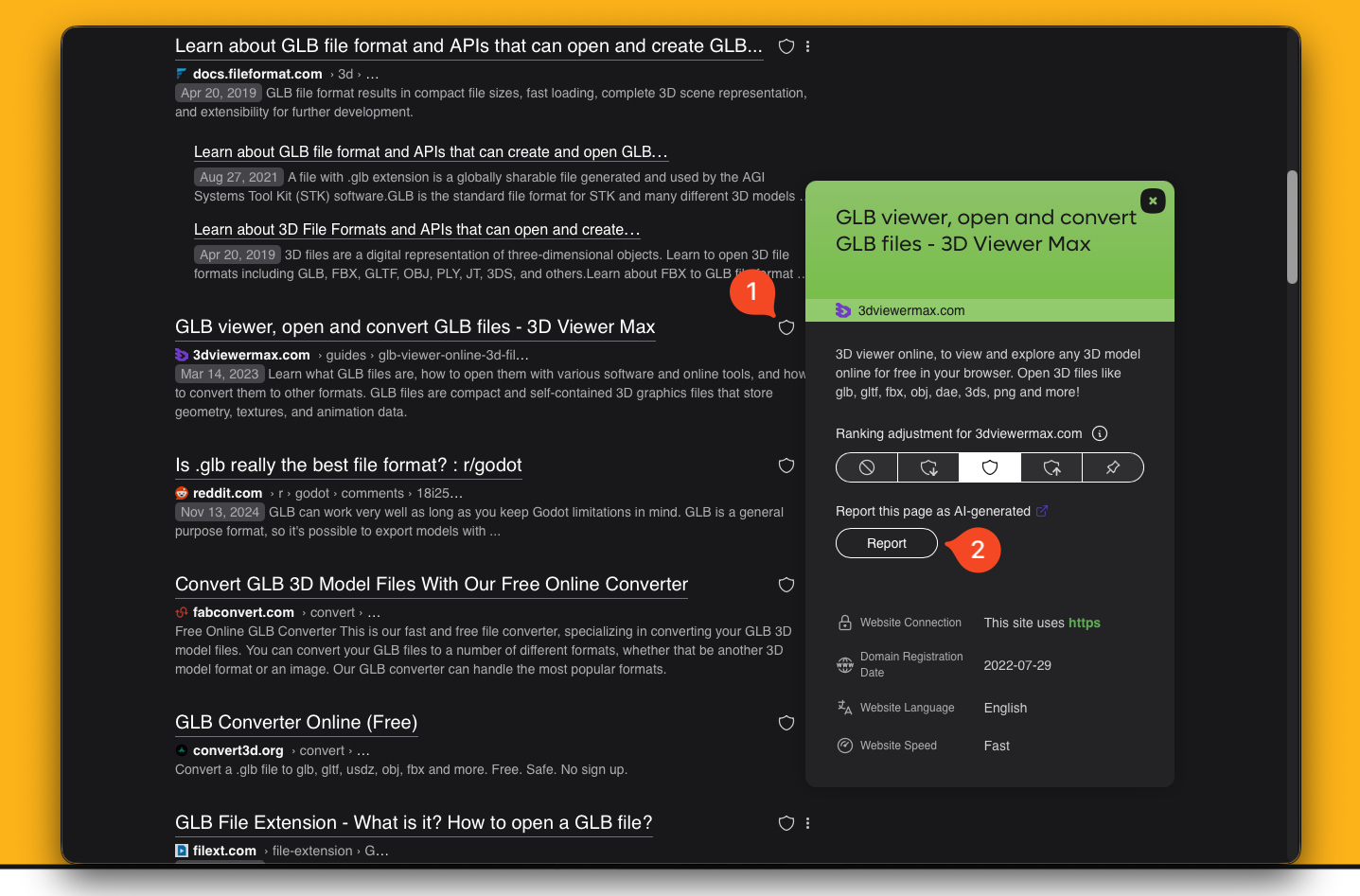Open three-dot menu for filext.com result
Viewport: 1360px width, 896px height.
(x=807, y=823)
